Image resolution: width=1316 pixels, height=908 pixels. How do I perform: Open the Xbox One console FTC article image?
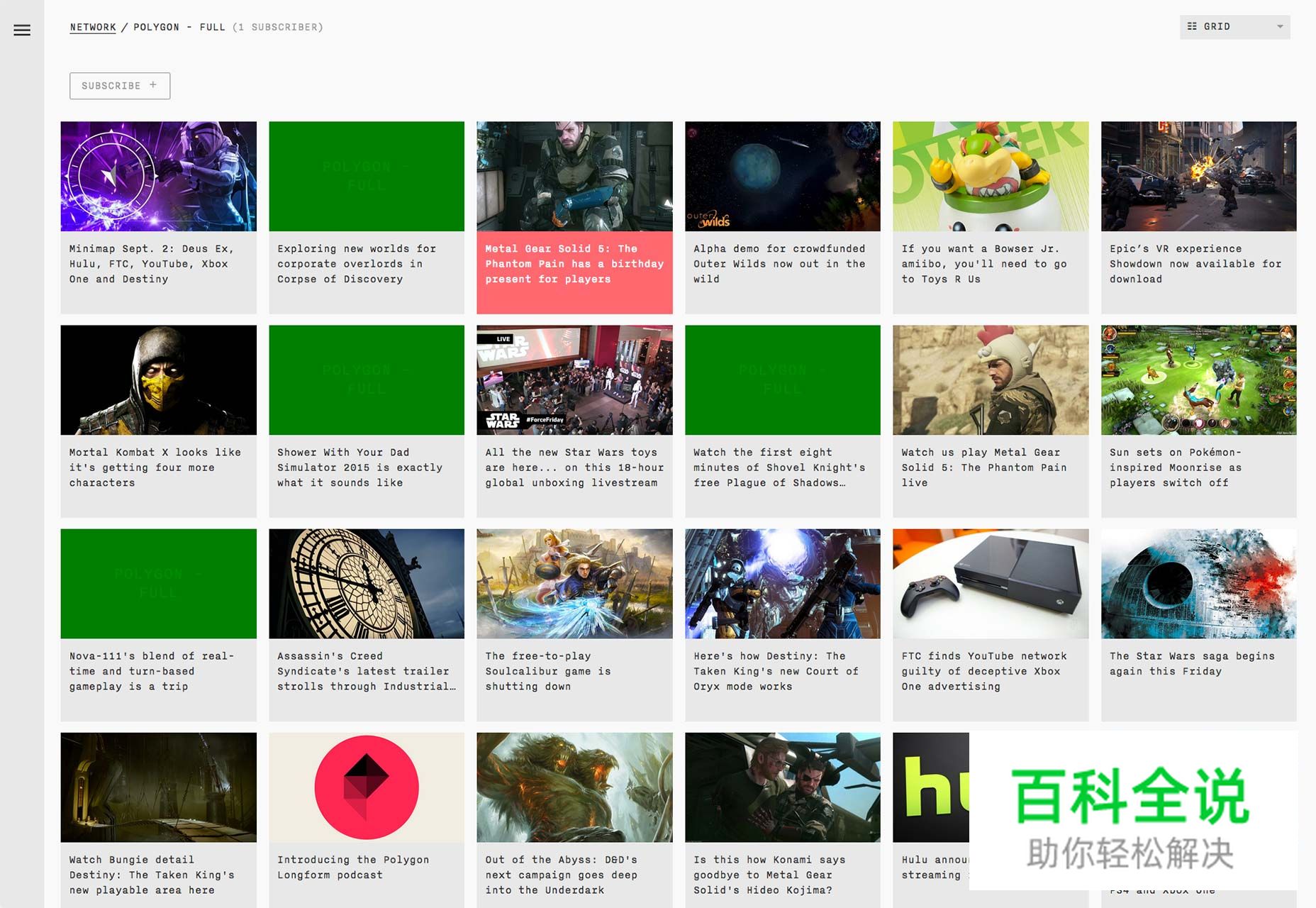[990, 583]
